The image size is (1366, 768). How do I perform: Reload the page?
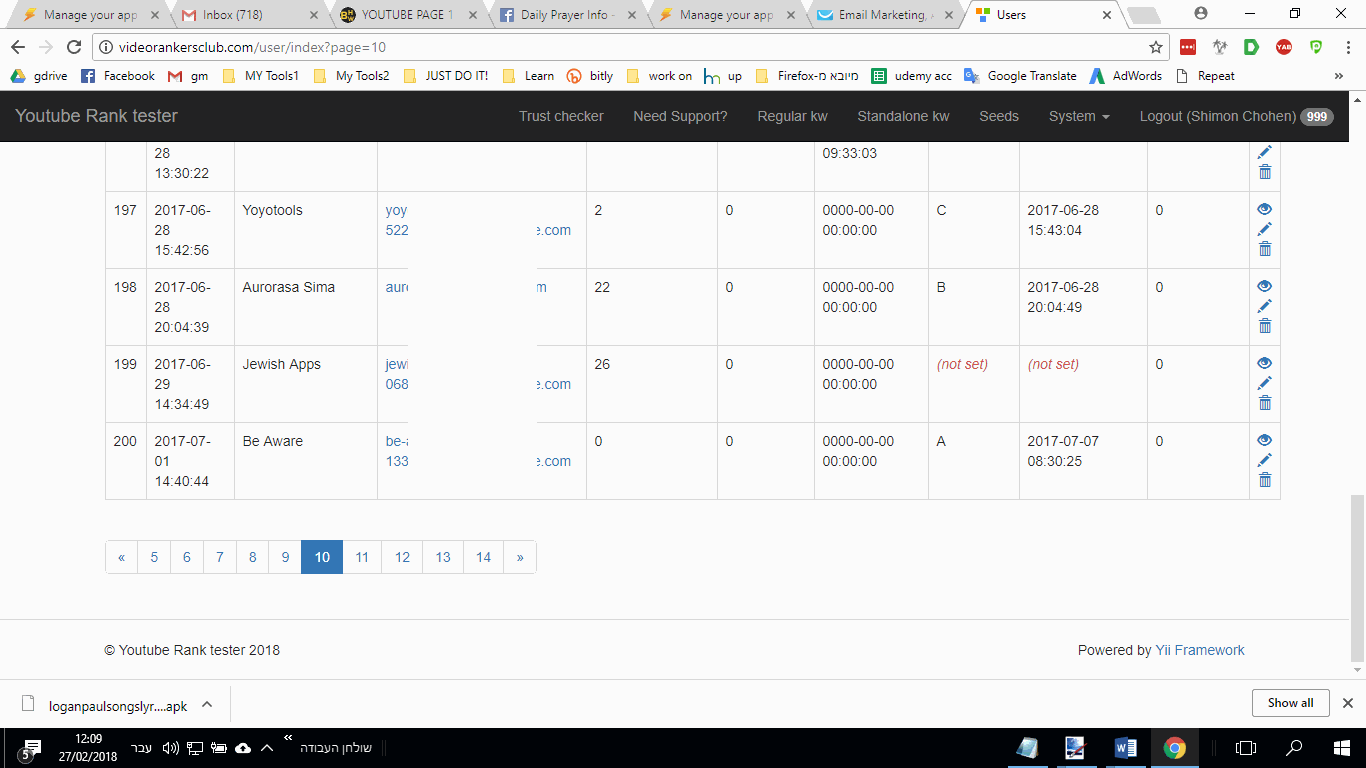pos(74,47)
